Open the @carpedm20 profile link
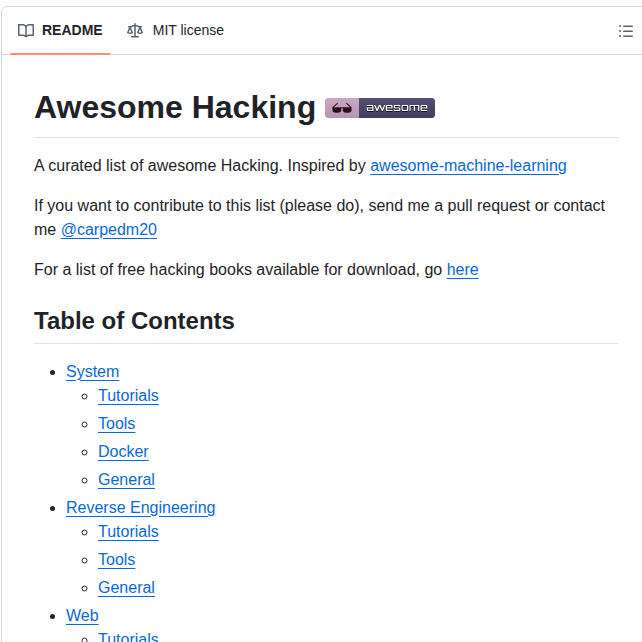The width and height of the screenshot is (642, 642). [109, 230]
